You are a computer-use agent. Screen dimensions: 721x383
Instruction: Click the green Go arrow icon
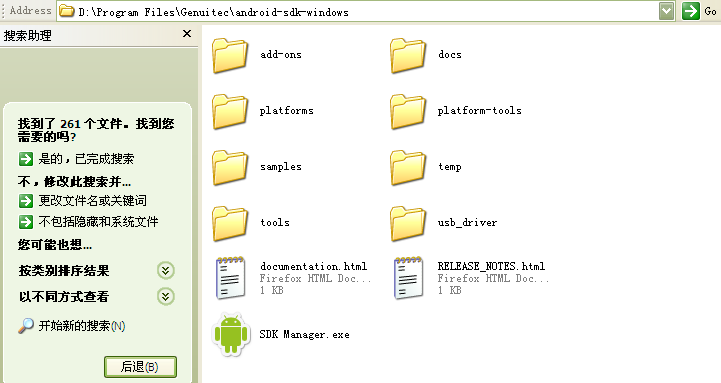point(691,11)
